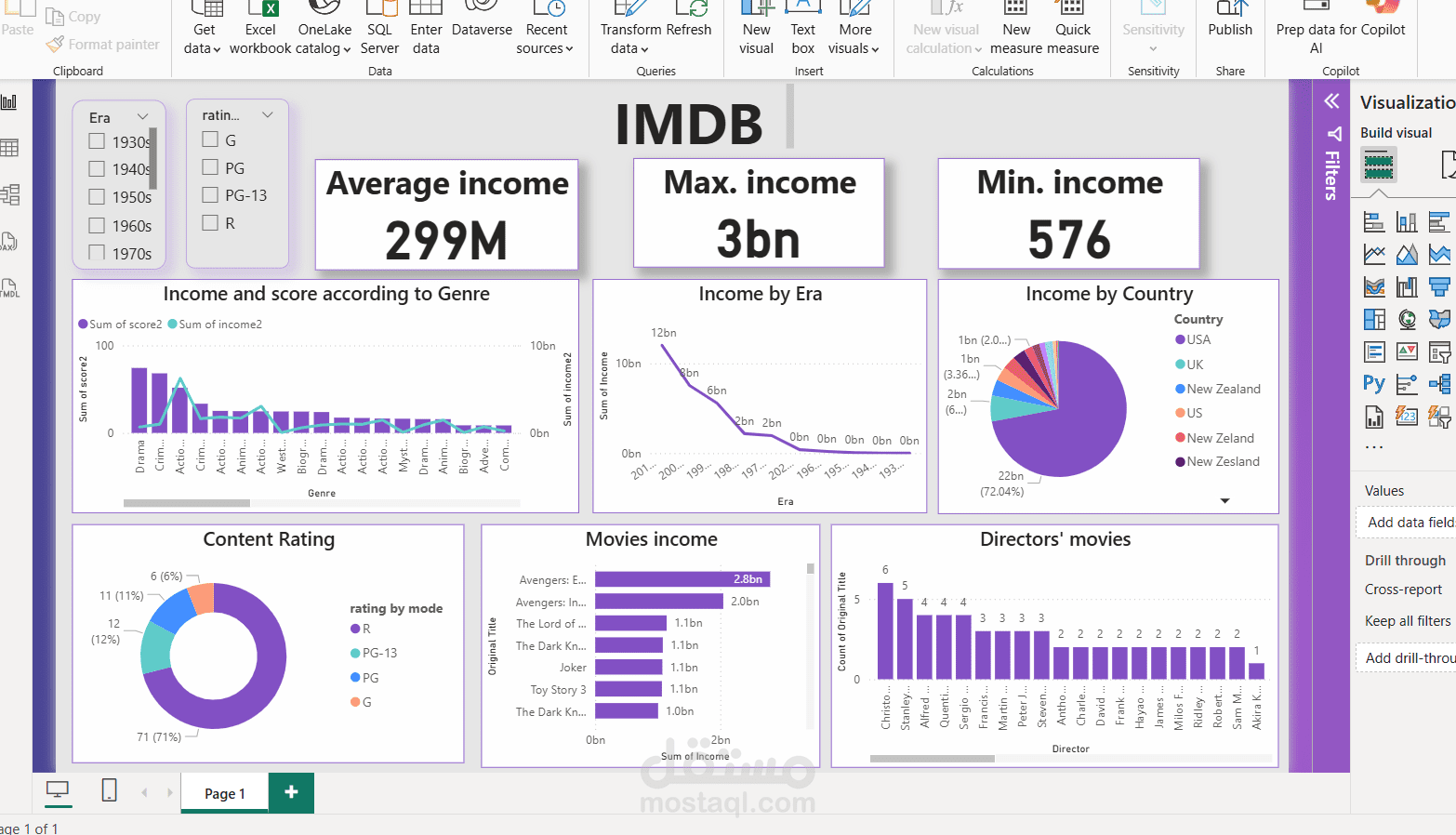Screen dimensions: 1456x835
Task: Select treemap visual icon
Action: (x=1374, y=320)
